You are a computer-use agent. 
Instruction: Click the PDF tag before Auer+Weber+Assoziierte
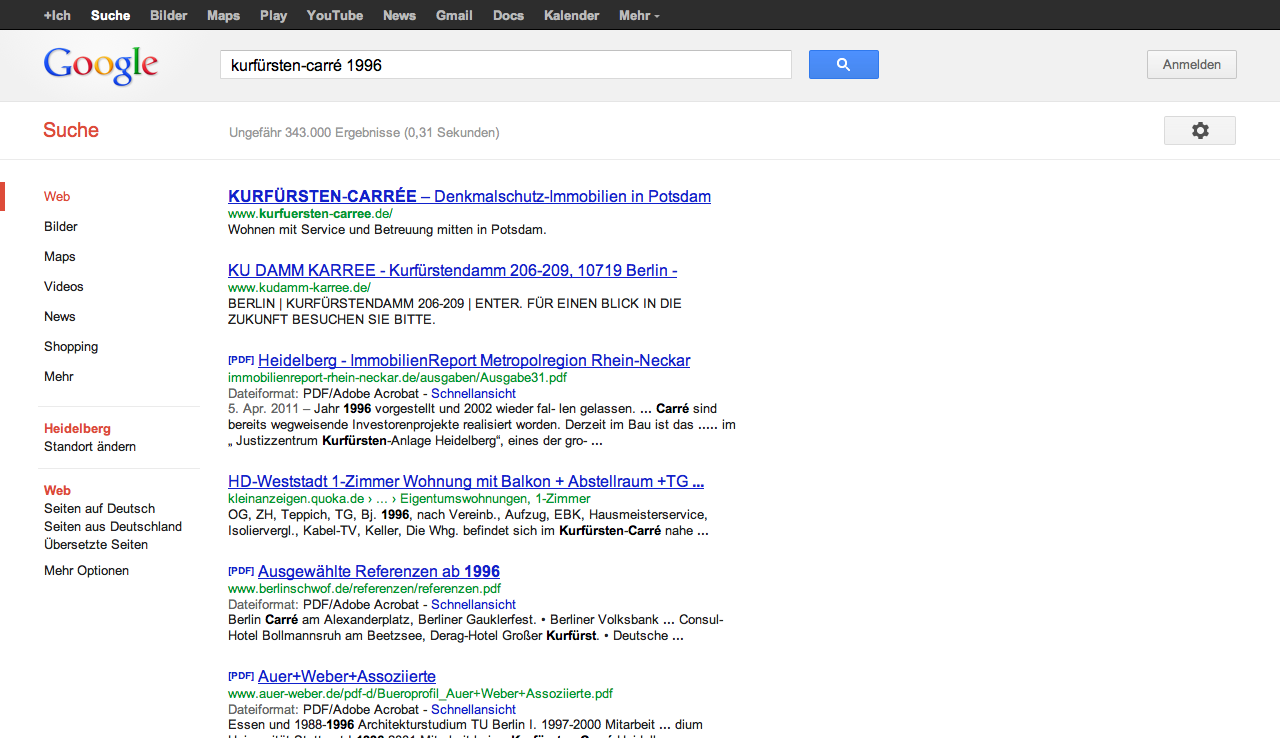[241, 675]
